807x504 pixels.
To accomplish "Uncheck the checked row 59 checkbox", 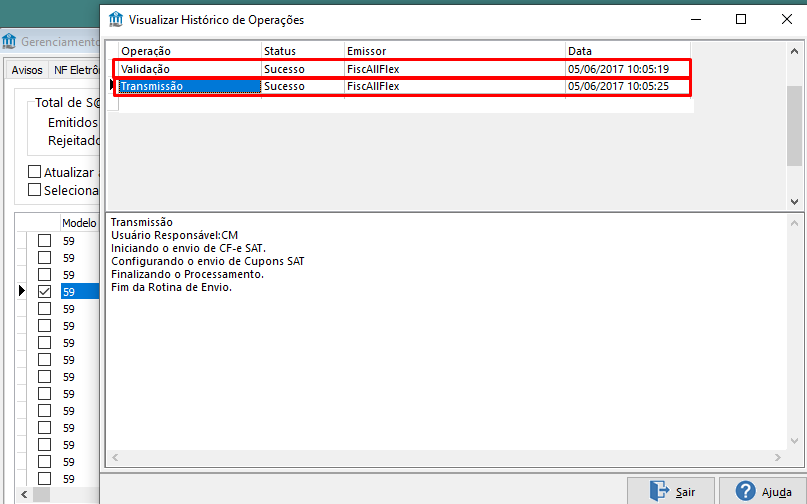I will [x=45, y=291].
